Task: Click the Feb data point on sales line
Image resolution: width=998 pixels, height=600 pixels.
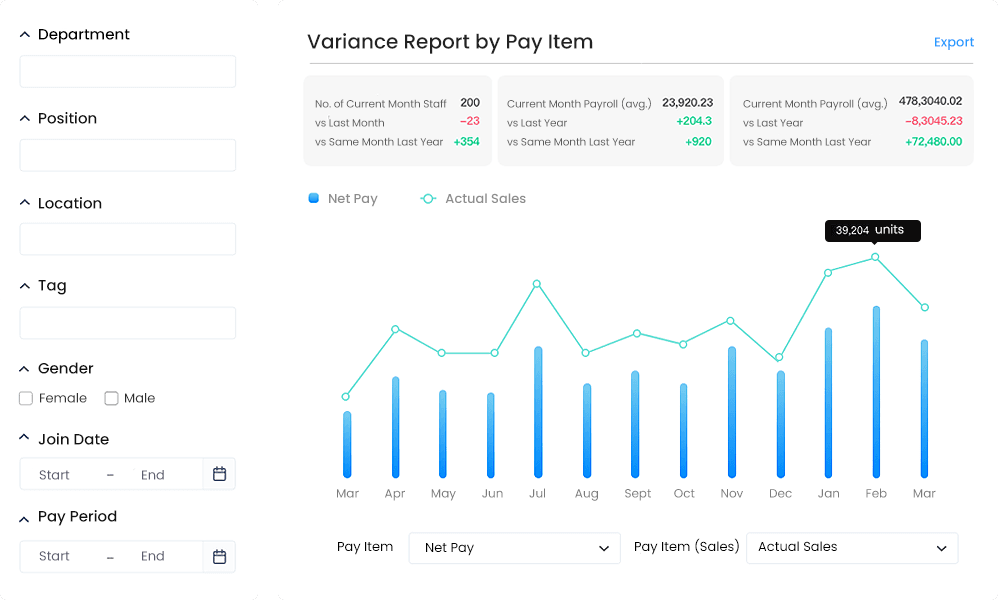Action: pyautogui.click(x=875, y=257)
